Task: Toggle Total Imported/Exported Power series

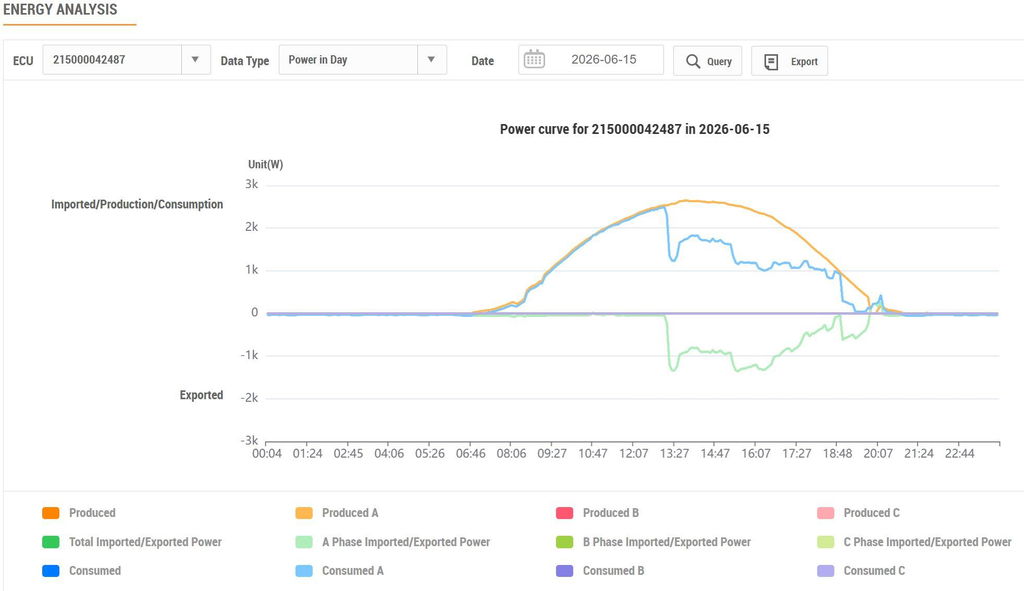Action: tap(132, 542)
